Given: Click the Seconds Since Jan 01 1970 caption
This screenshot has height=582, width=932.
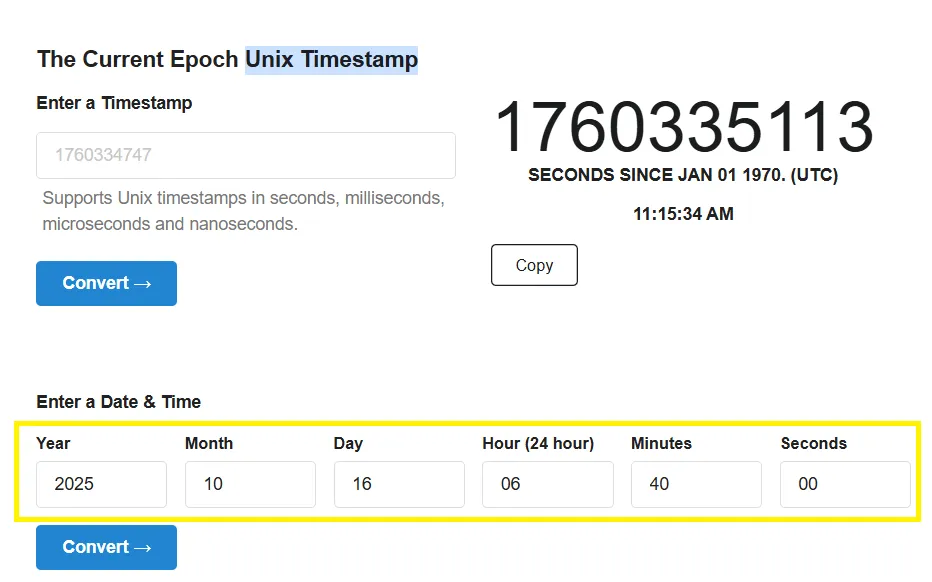Looking at the screenshot, I should pos(683,175).
